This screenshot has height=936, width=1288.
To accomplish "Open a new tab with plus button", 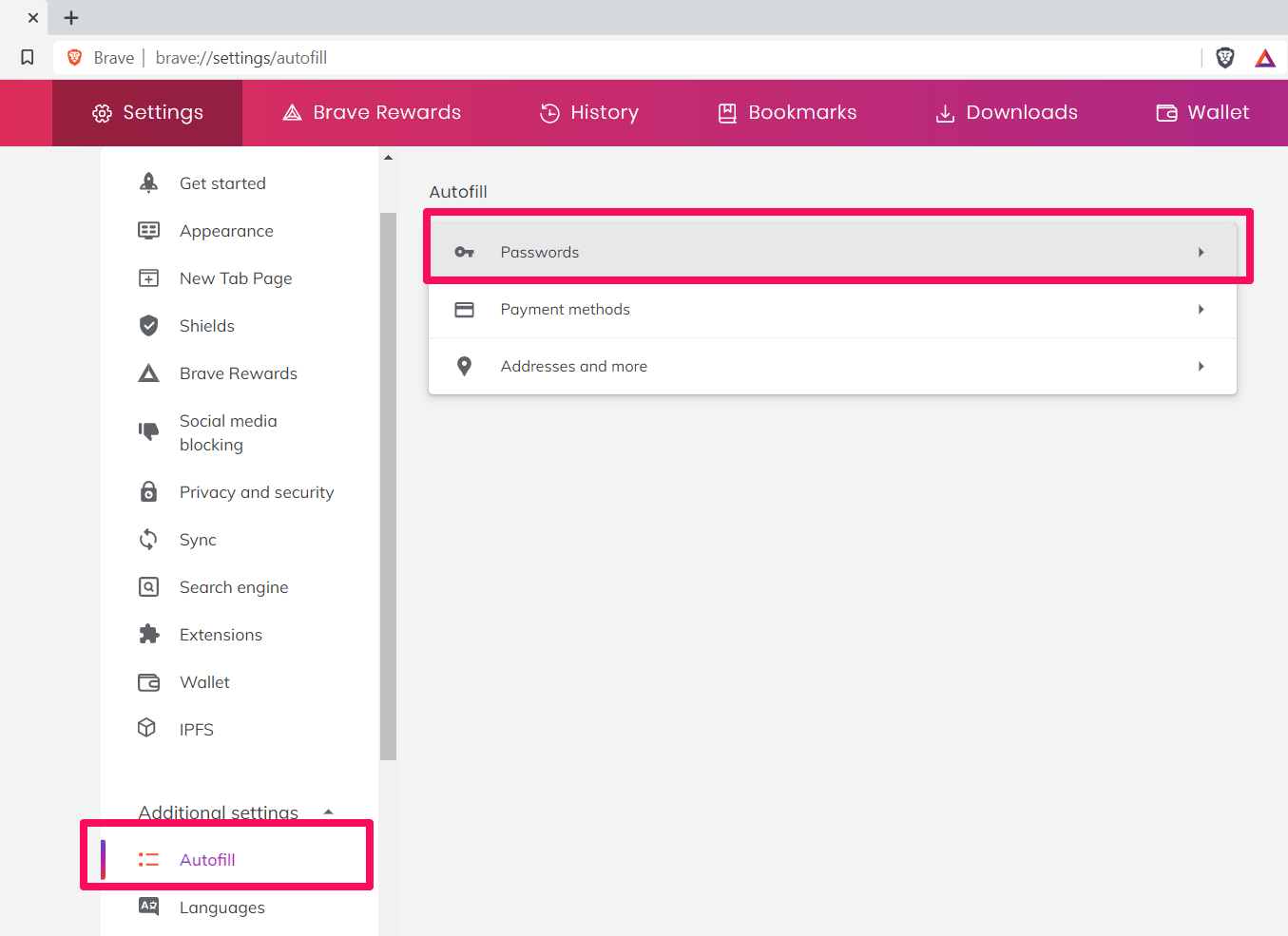I will (x=71, y=18).
